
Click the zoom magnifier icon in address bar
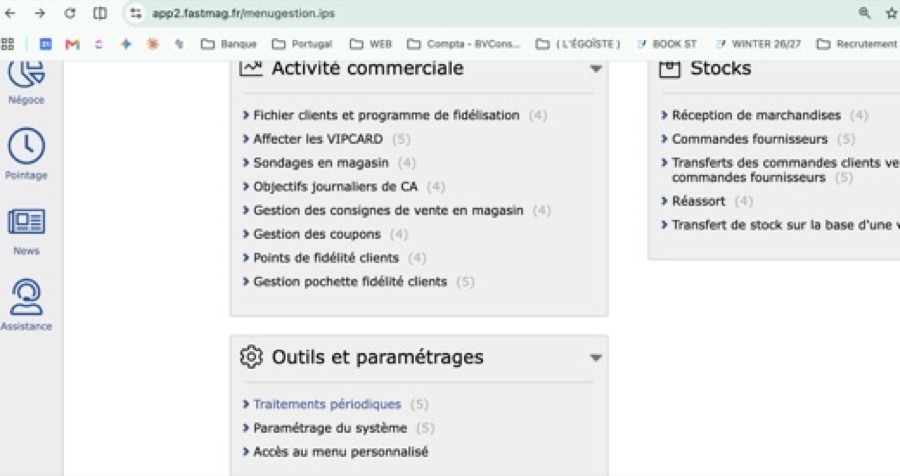[x=864, y=13]
